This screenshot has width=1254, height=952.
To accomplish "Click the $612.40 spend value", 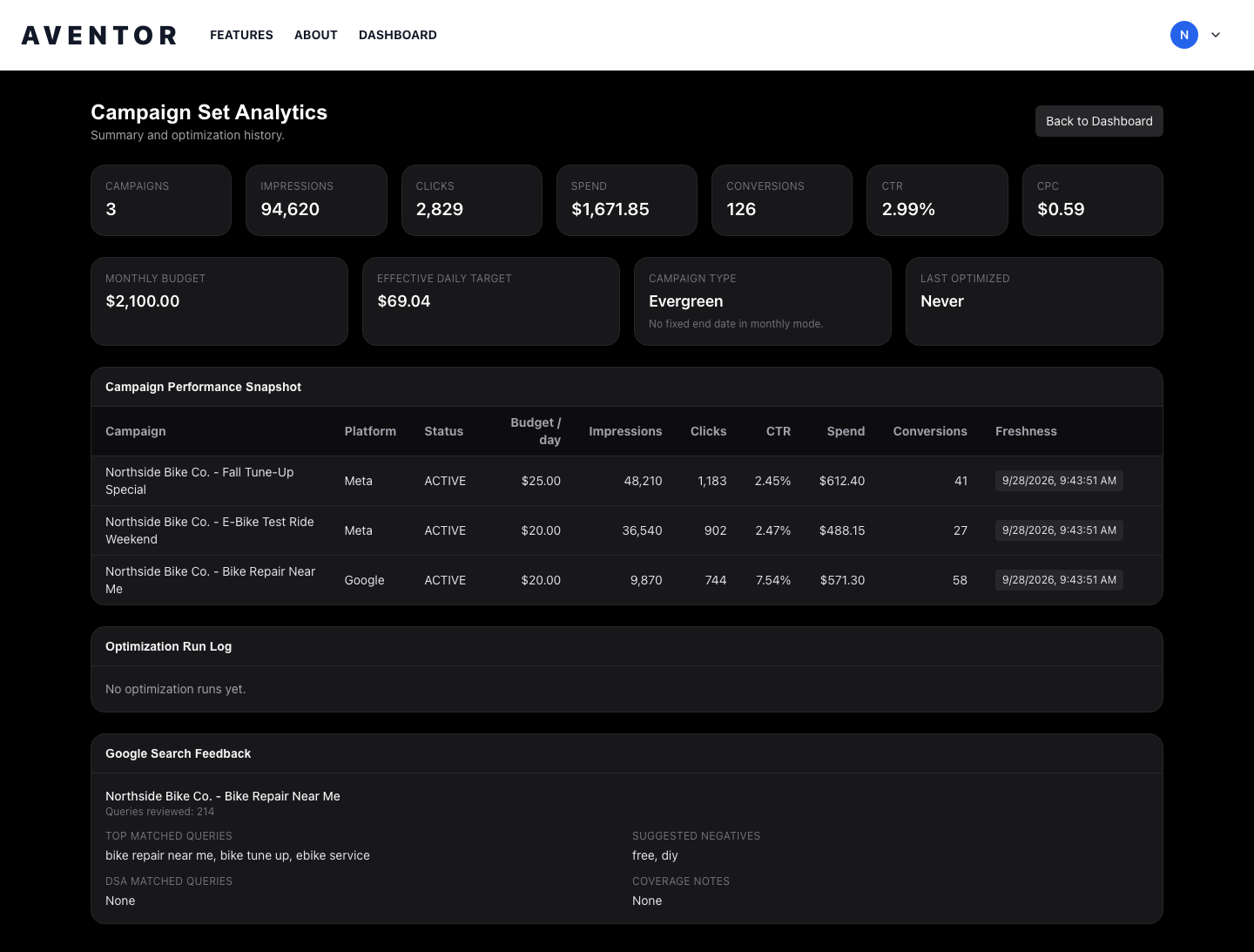I will 842,481.
